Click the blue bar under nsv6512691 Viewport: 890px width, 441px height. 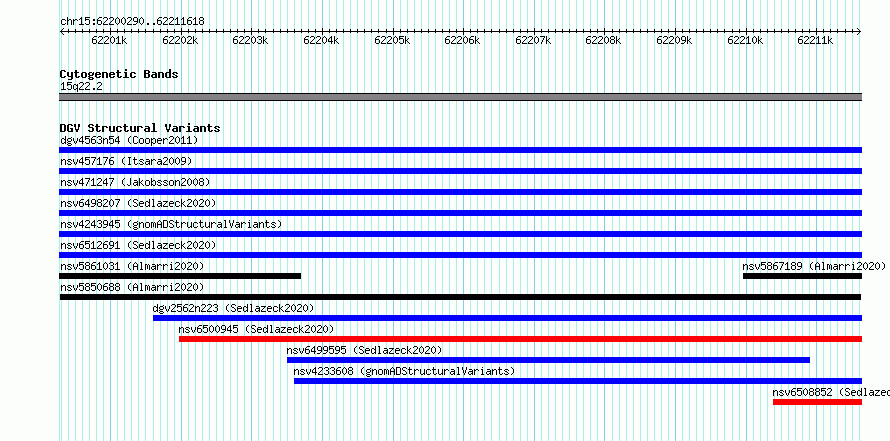(x=460, y=255)
